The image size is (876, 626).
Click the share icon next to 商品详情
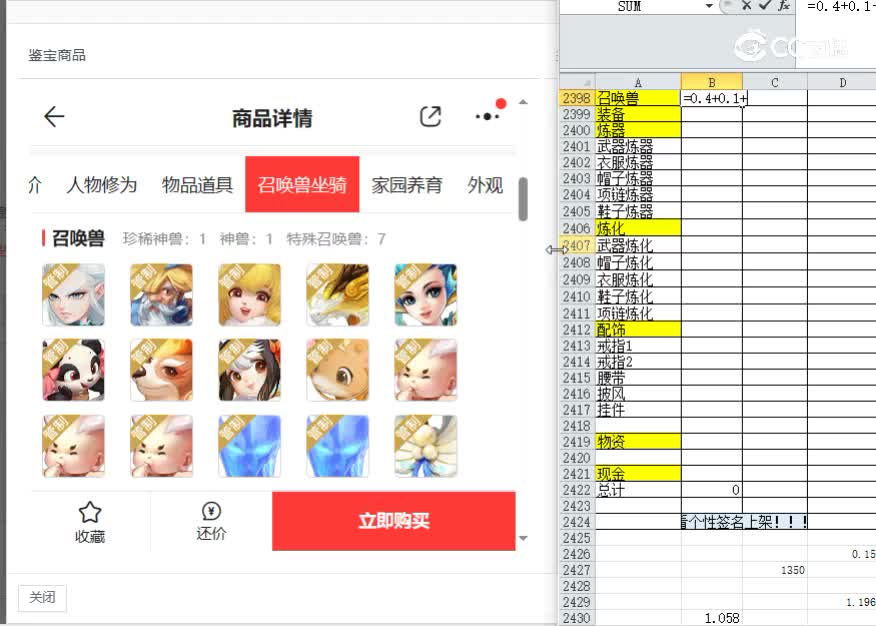coord(430,115)
